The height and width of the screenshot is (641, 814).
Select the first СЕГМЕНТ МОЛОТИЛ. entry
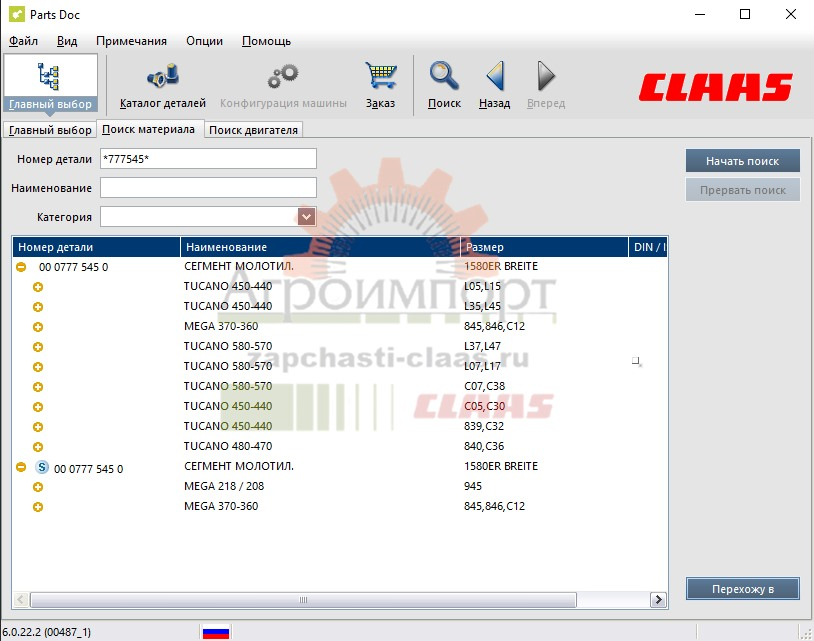pyautogui.click(x=239, y=266)
